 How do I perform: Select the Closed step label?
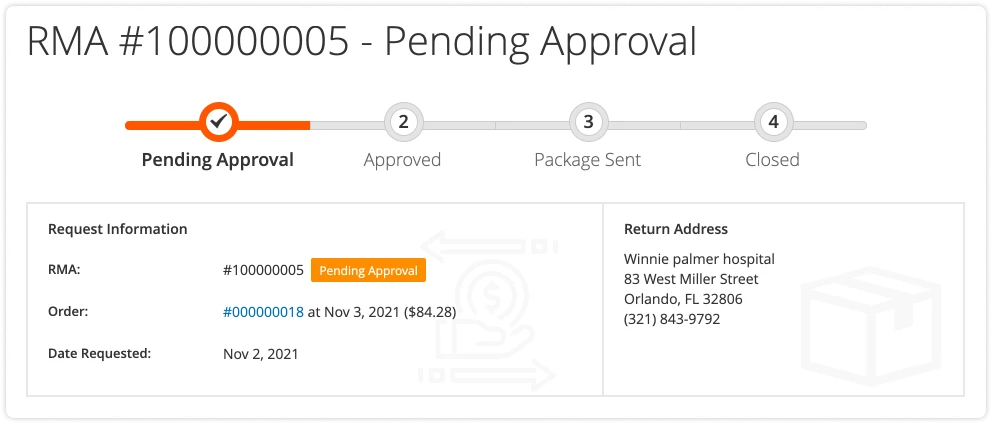coord(772,160)
